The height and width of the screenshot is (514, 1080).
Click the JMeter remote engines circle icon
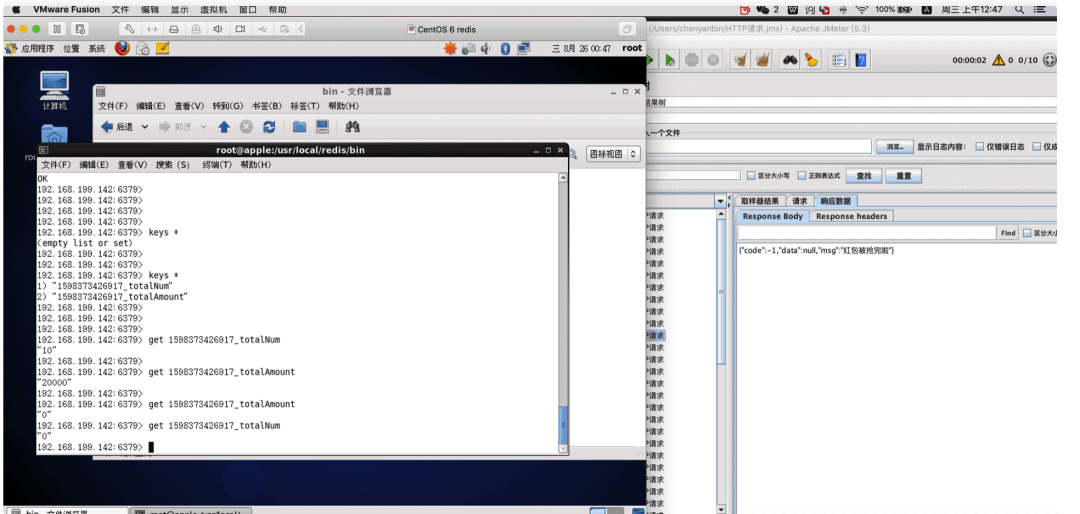coord(1049,61)
